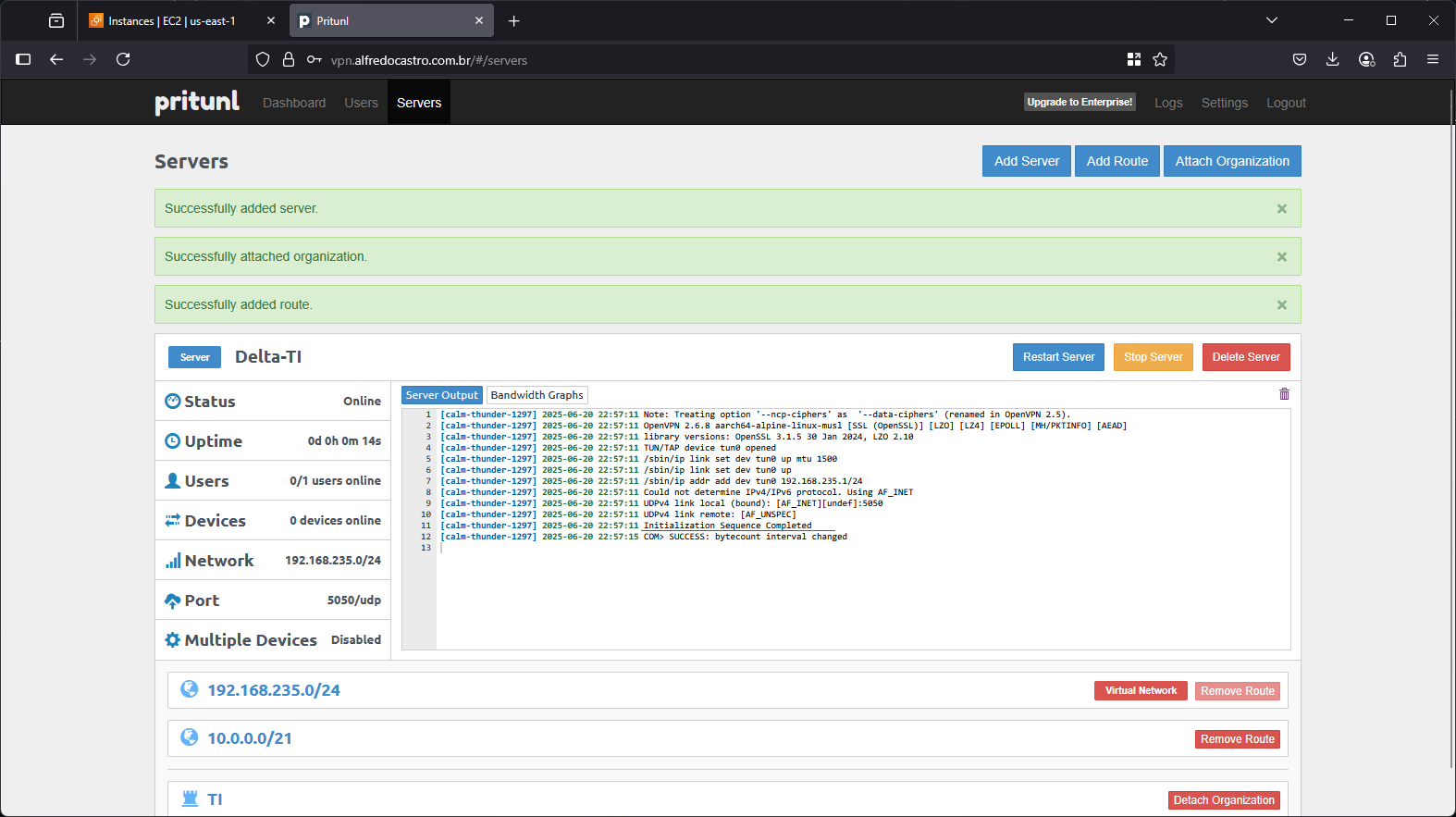This screenshot has width=1456, height=817.
Task: Open the Users page
Action: [361, 103]
